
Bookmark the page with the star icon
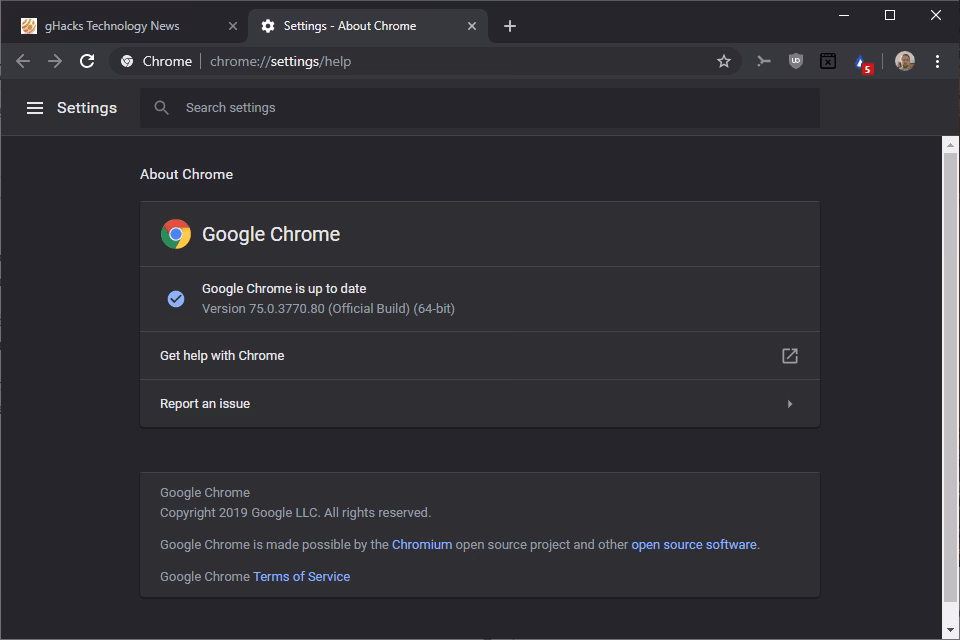click(x=723, y=61)
